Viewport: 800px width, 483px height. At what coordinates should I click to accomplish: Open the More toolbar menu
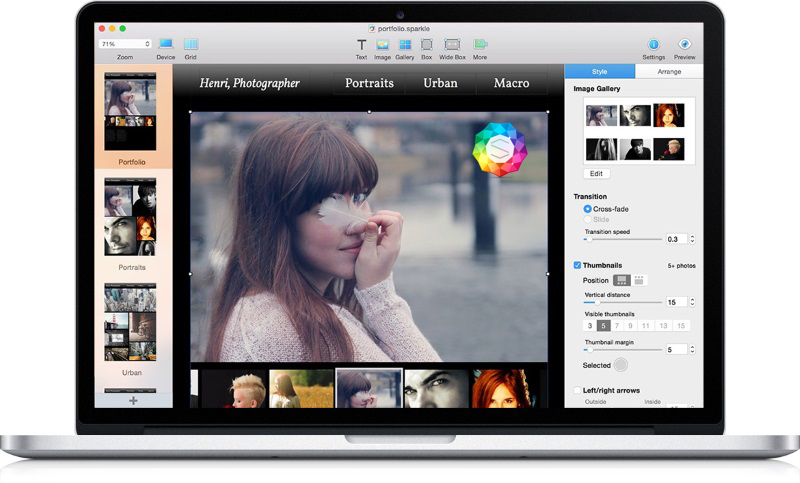(x=480, y=45)
